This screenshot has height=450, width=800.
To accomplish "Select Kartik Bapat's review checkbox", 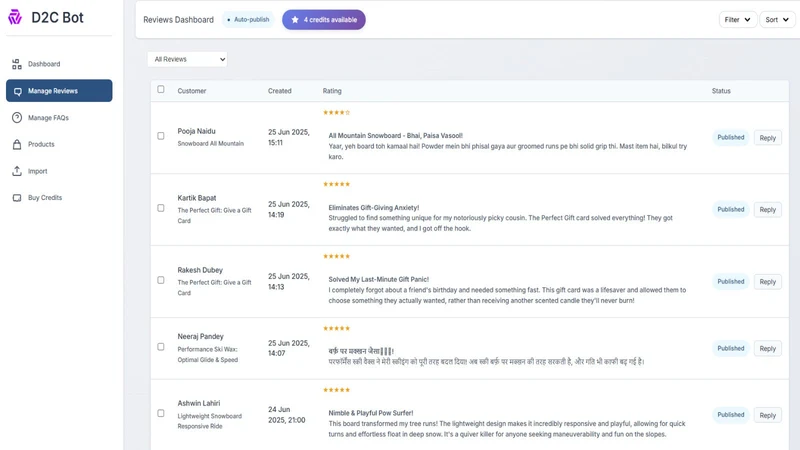I will point(161,208).
